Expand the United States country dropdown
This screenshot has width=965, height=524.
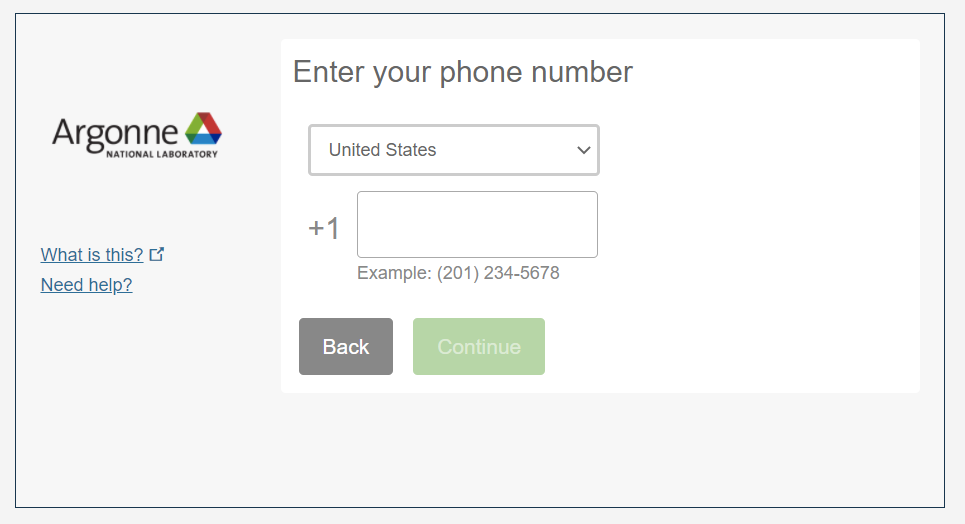point(454,150)
